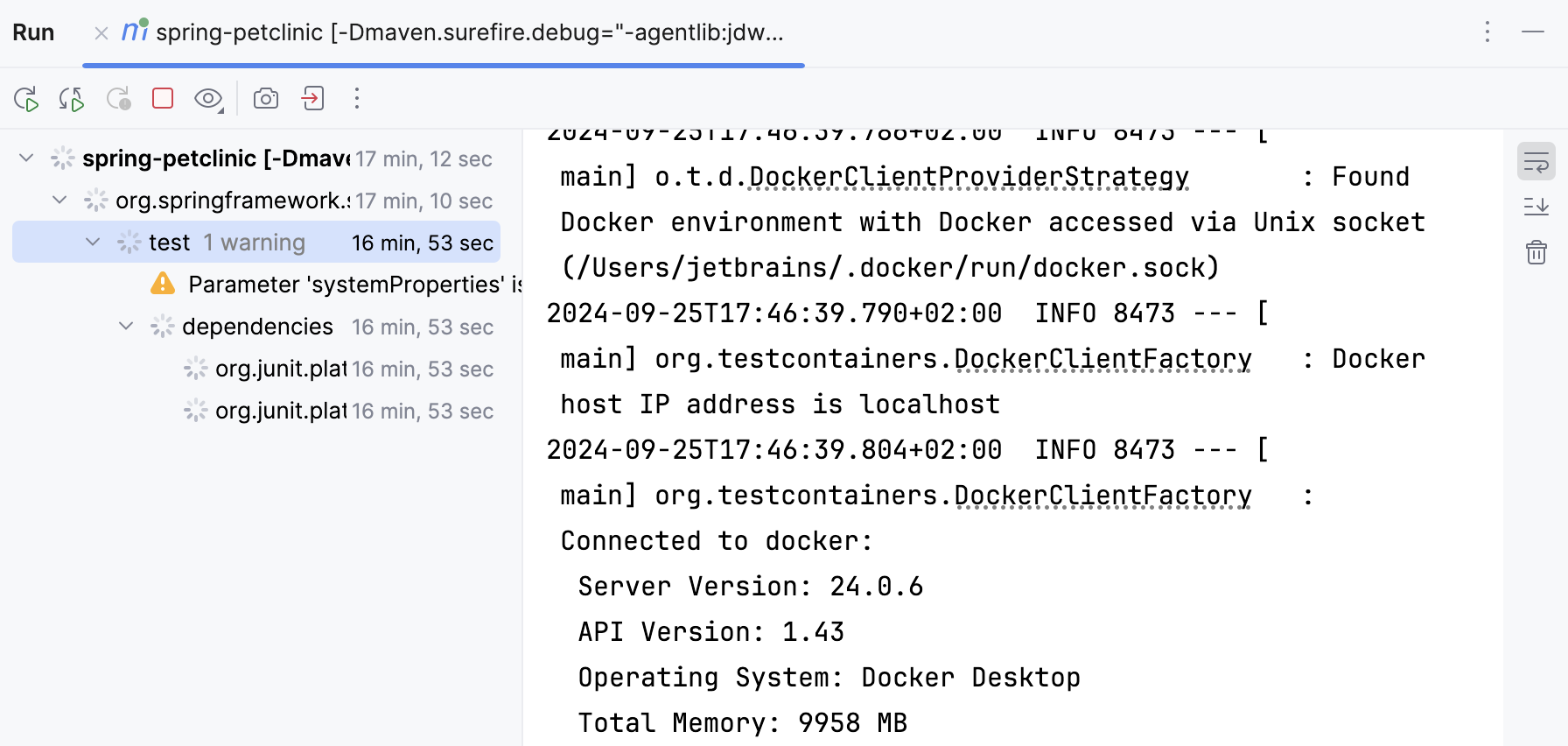Click the Rerun icon in the toolbar
The image size is (1568, 746).
(x=26, y=99)
